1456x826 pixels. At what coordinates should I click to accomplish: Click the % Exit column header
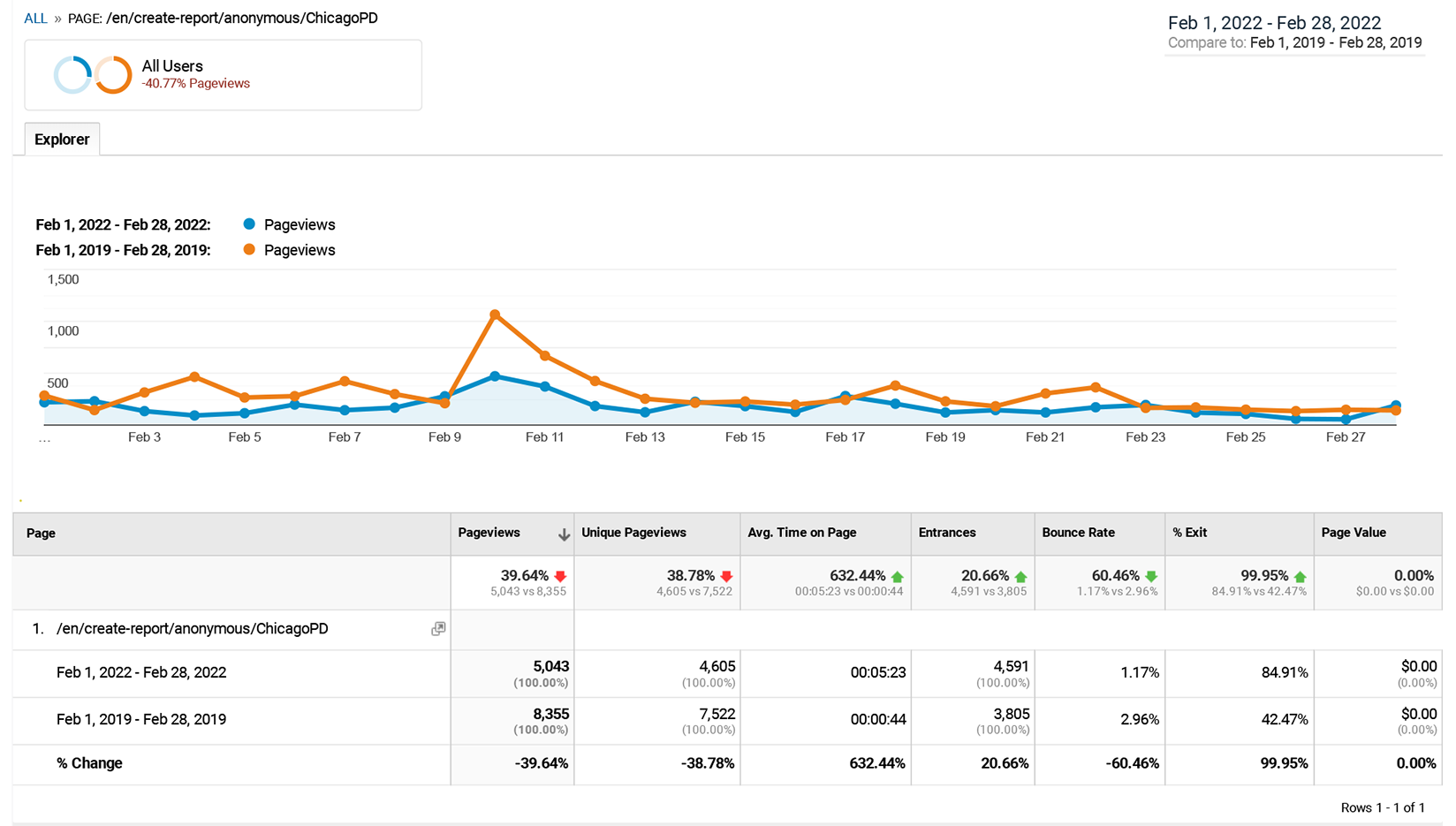(x=1240, y=534)
